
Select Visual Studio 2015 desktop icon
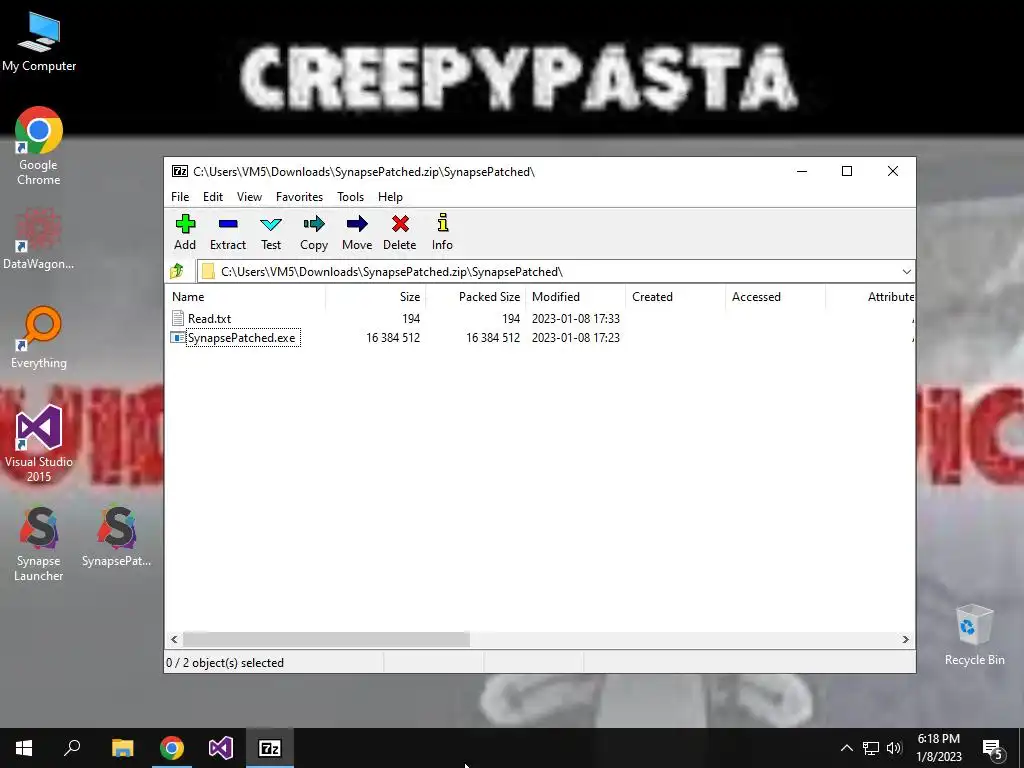point(39,443)
